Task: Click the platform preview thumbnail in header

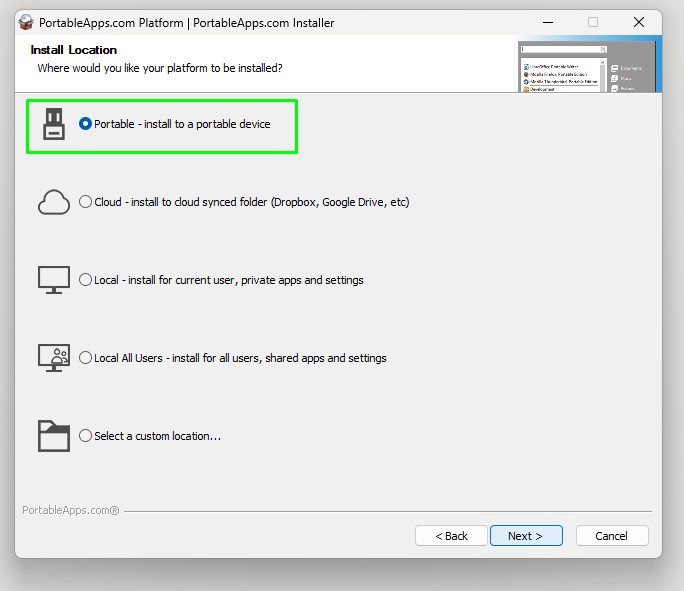Action: [x=589, y=66]
